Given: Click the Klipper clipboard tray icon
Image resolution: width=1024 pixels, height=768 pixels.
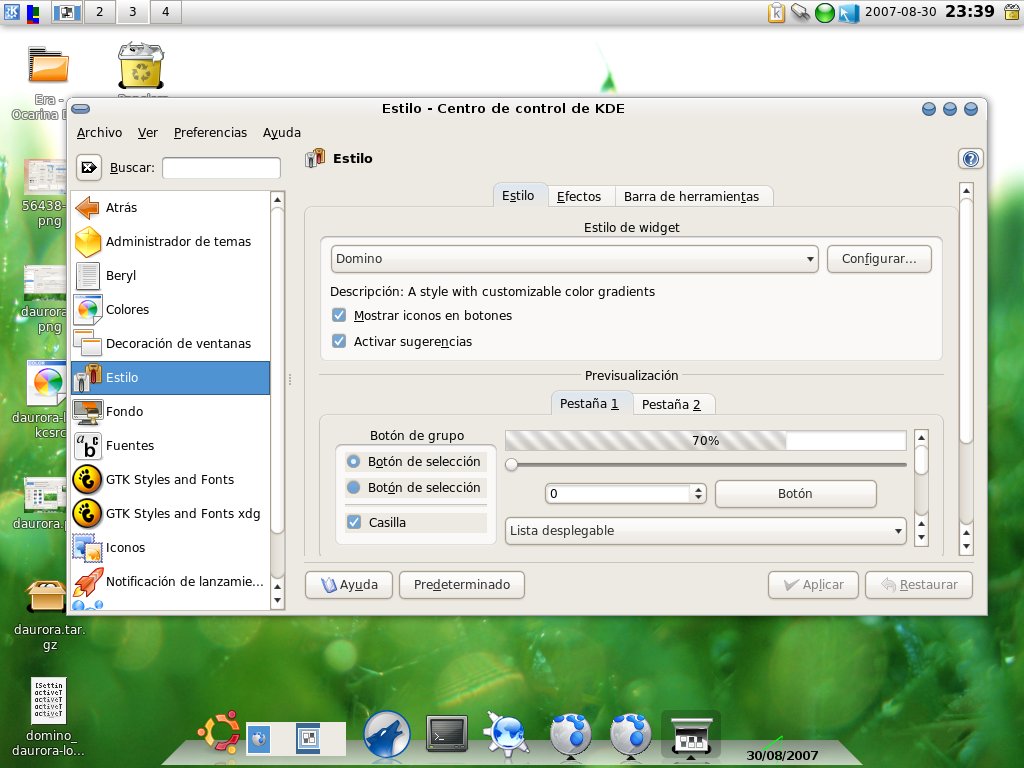Looking at the screenshot, I should (776, 12).
